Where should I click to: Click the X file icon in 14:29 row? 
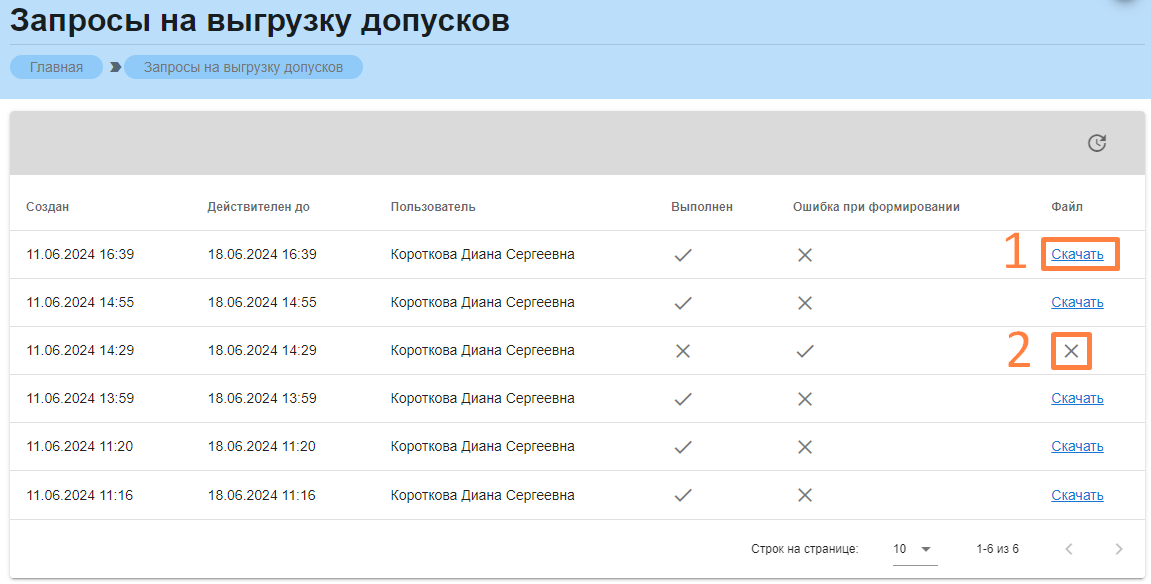pos(1071,351)
